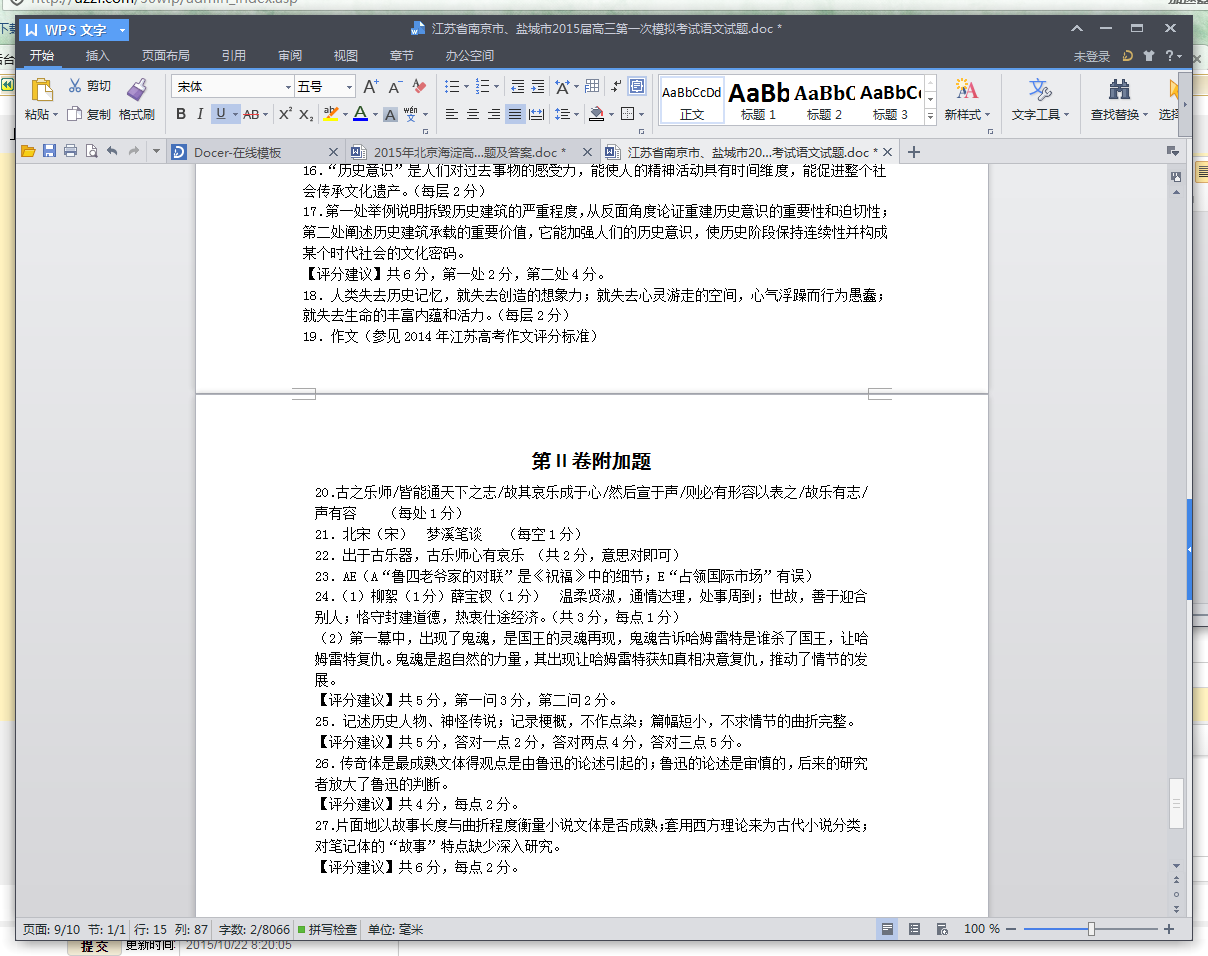Save the document with the floppy icon

[x=49, y=152]
